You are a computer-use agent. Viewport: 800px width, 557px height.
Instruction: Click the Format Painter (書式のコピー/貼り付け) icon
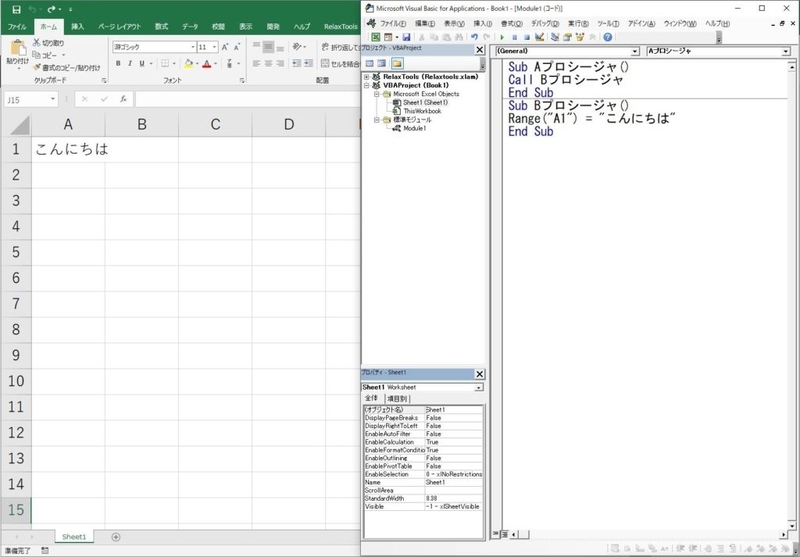37,67
